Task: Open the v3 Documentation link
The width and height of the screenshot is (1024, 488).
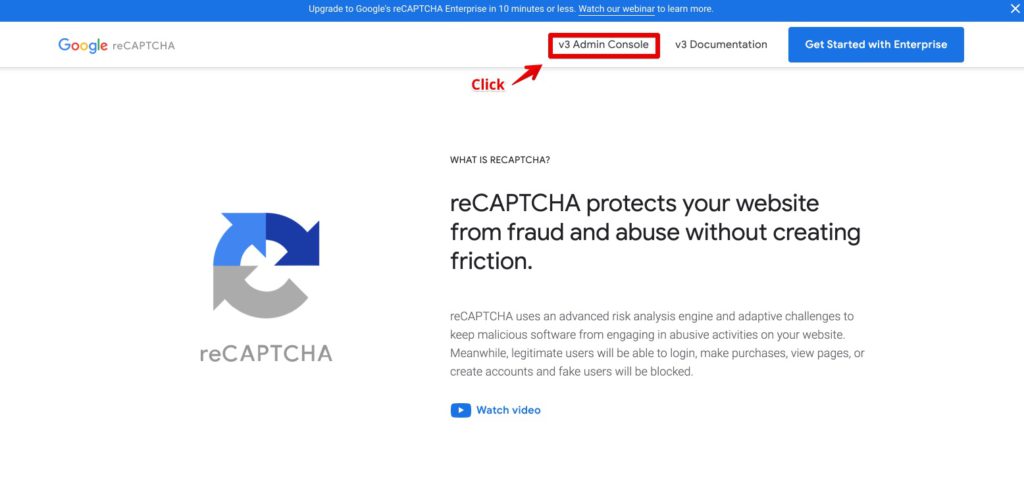Action: 721,45
